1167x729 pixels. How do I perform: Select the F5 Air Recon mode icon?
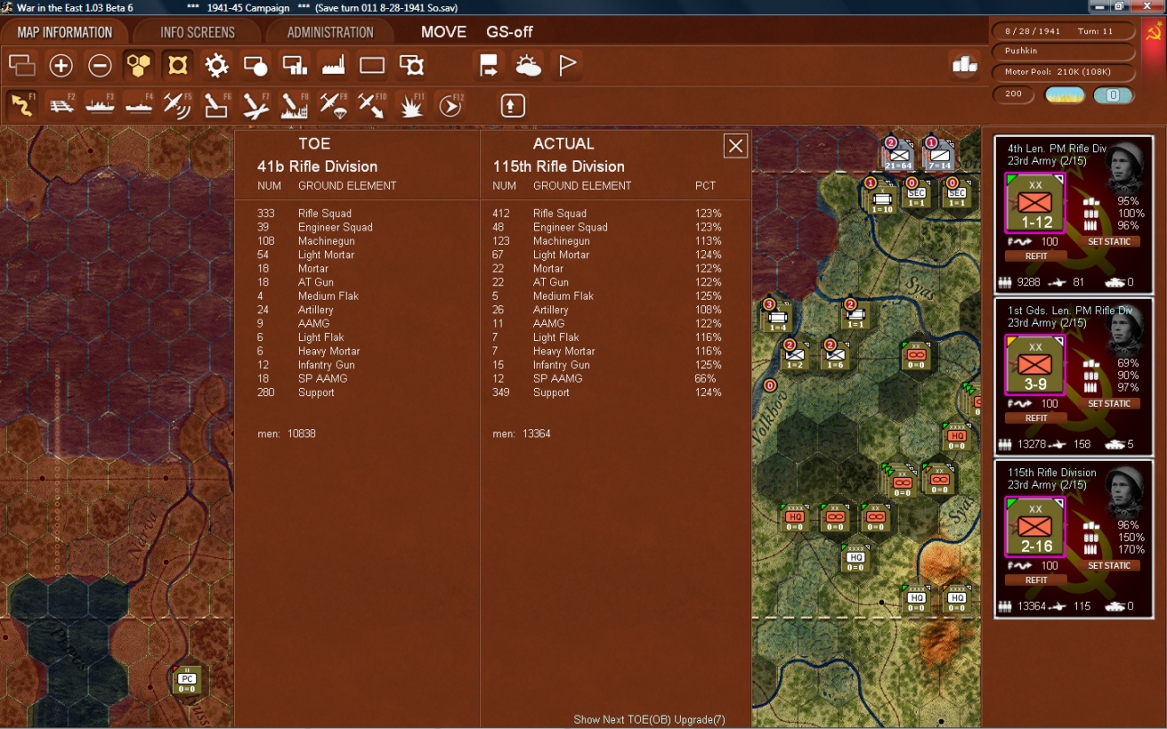pos(177,106)
